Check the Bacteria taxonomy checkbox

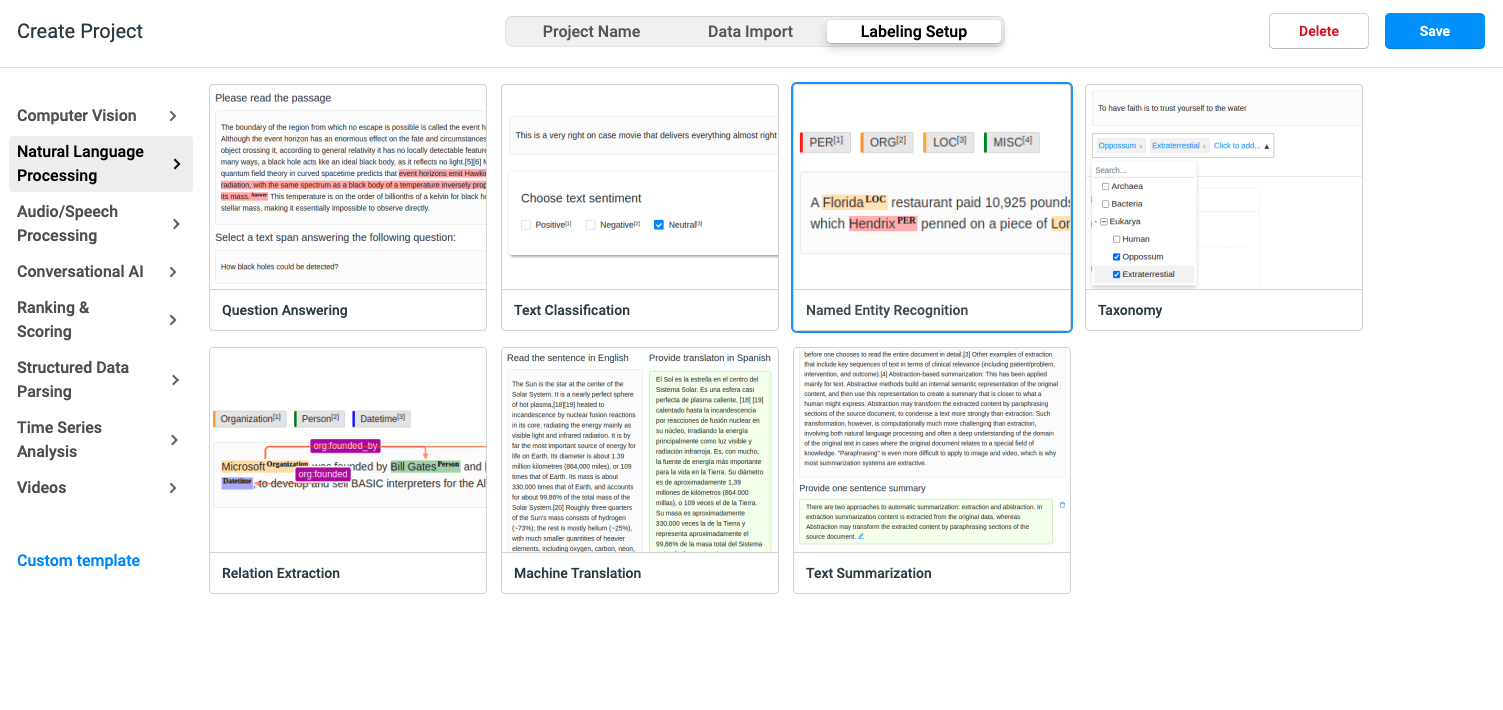point(1105,204)
